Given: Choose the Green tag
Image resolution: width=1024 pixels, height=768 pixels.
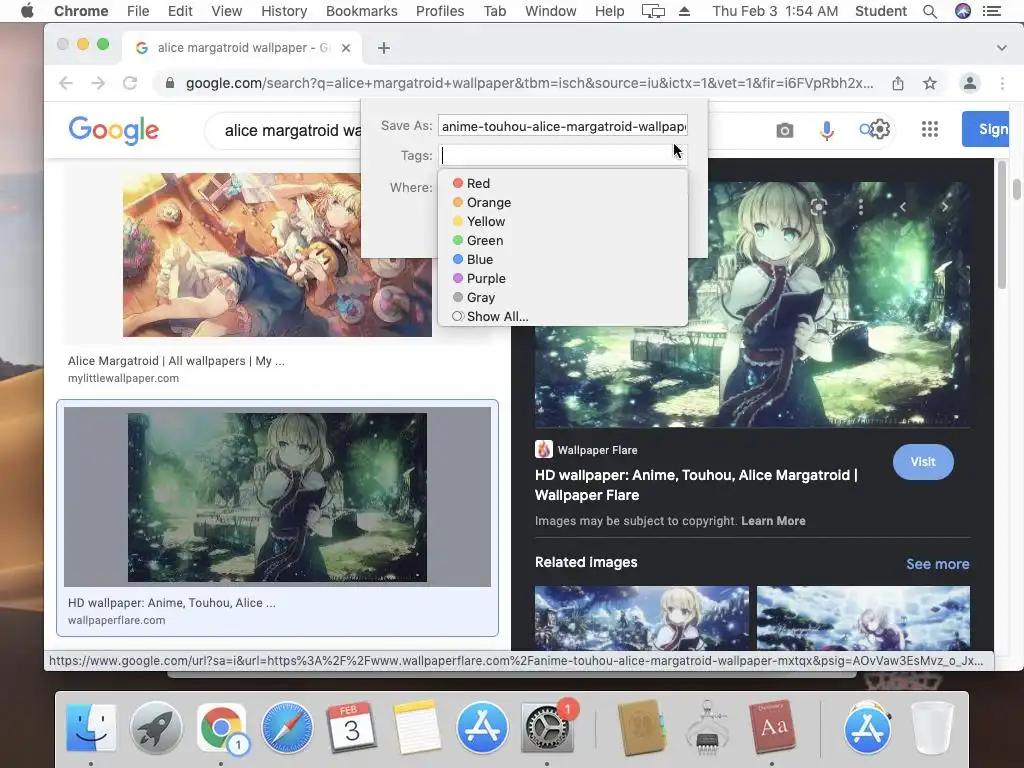Looking at the screenshot, I should 563,240.
